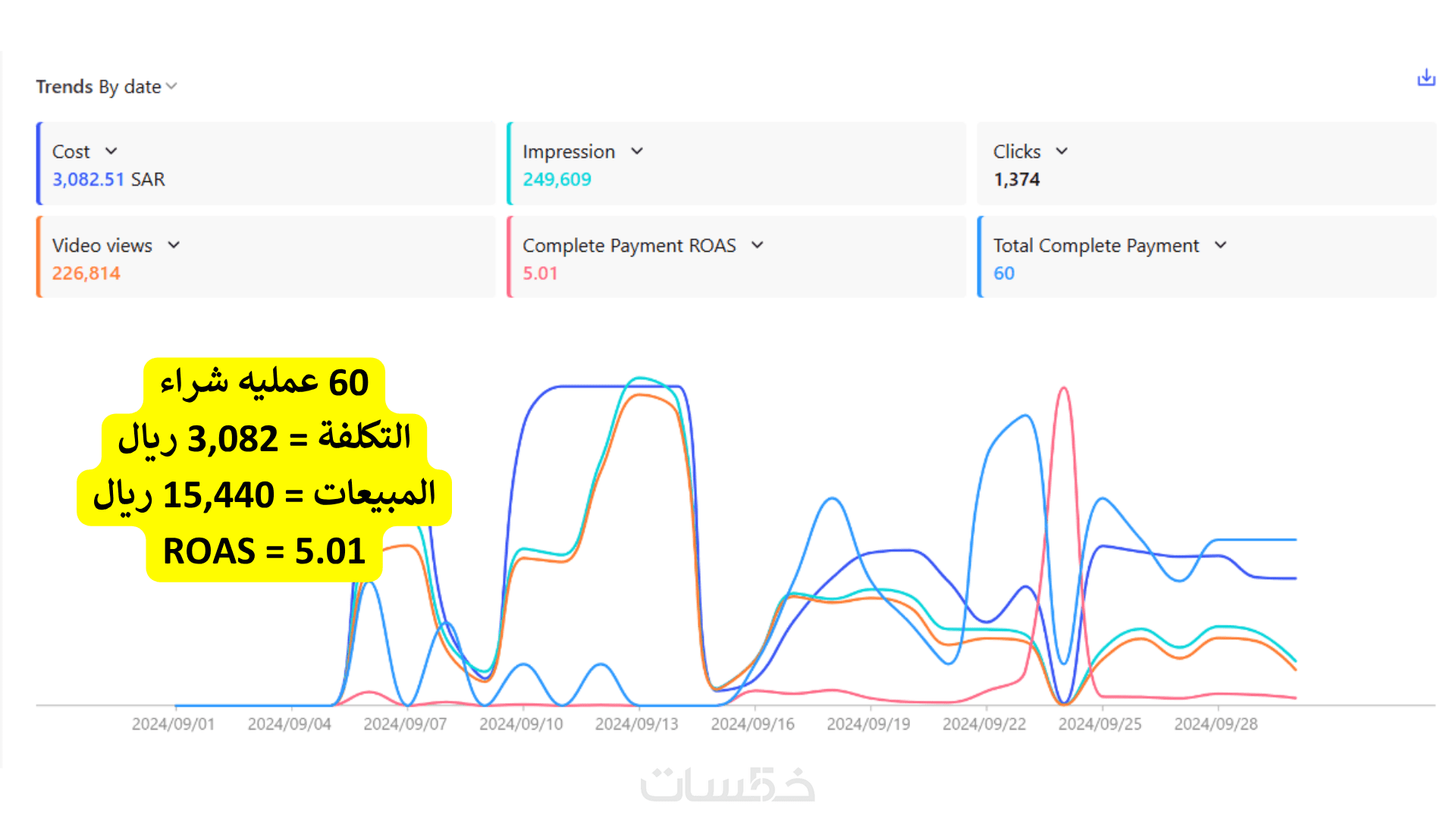1456x819 pixels.
Task: Click the 2024/09/28 axis date label
Action: [1216, 724]
